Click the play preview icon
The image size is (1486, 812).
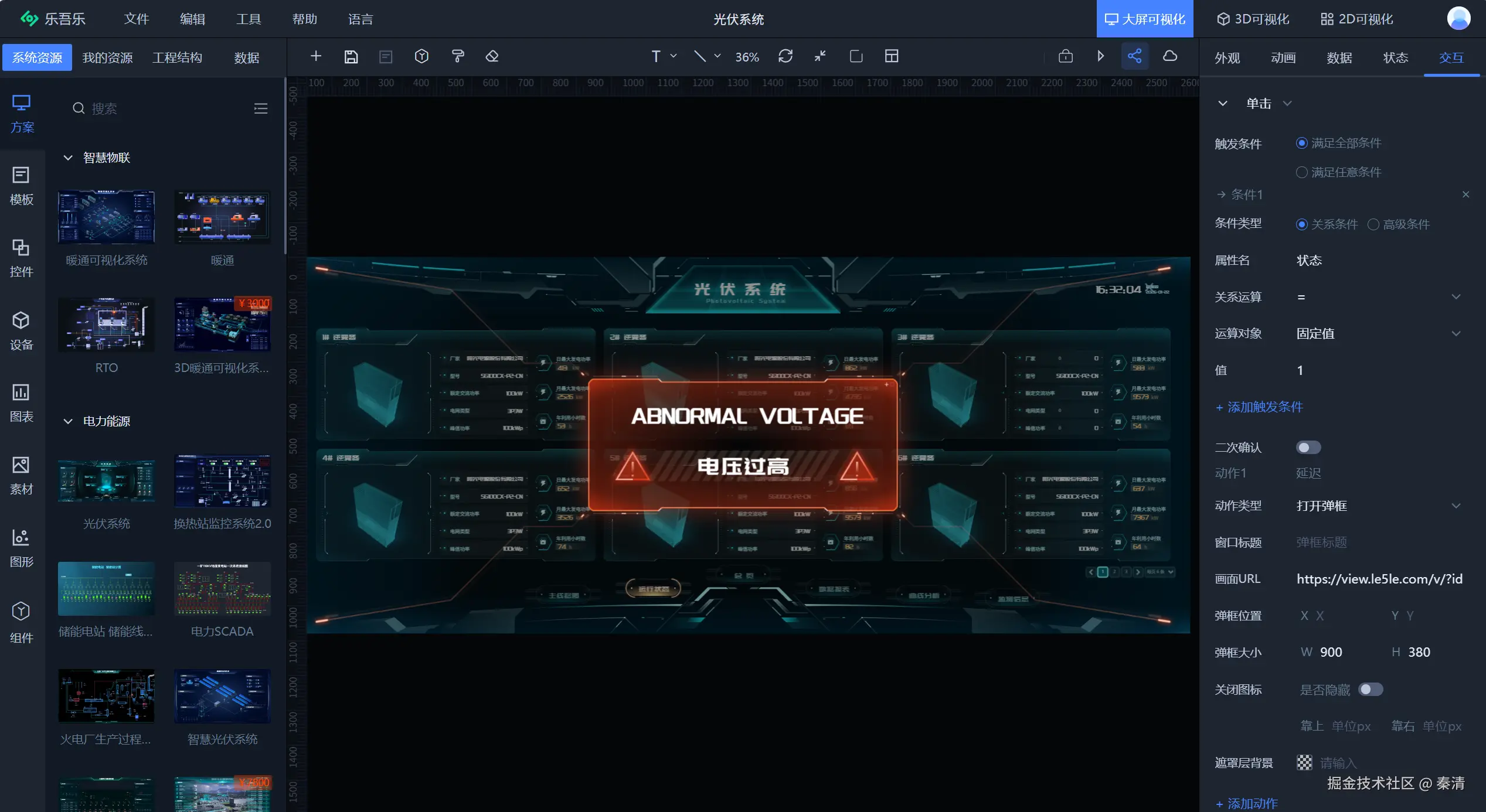coord(1100,57)
